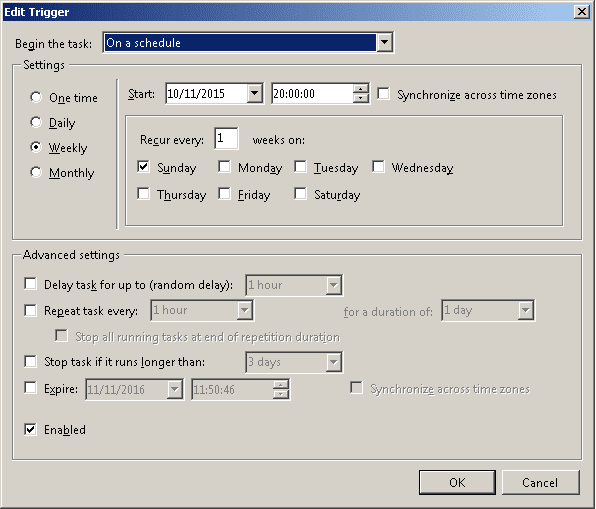
Task: Check the Monday checkbox
Action: coord(224,167)
